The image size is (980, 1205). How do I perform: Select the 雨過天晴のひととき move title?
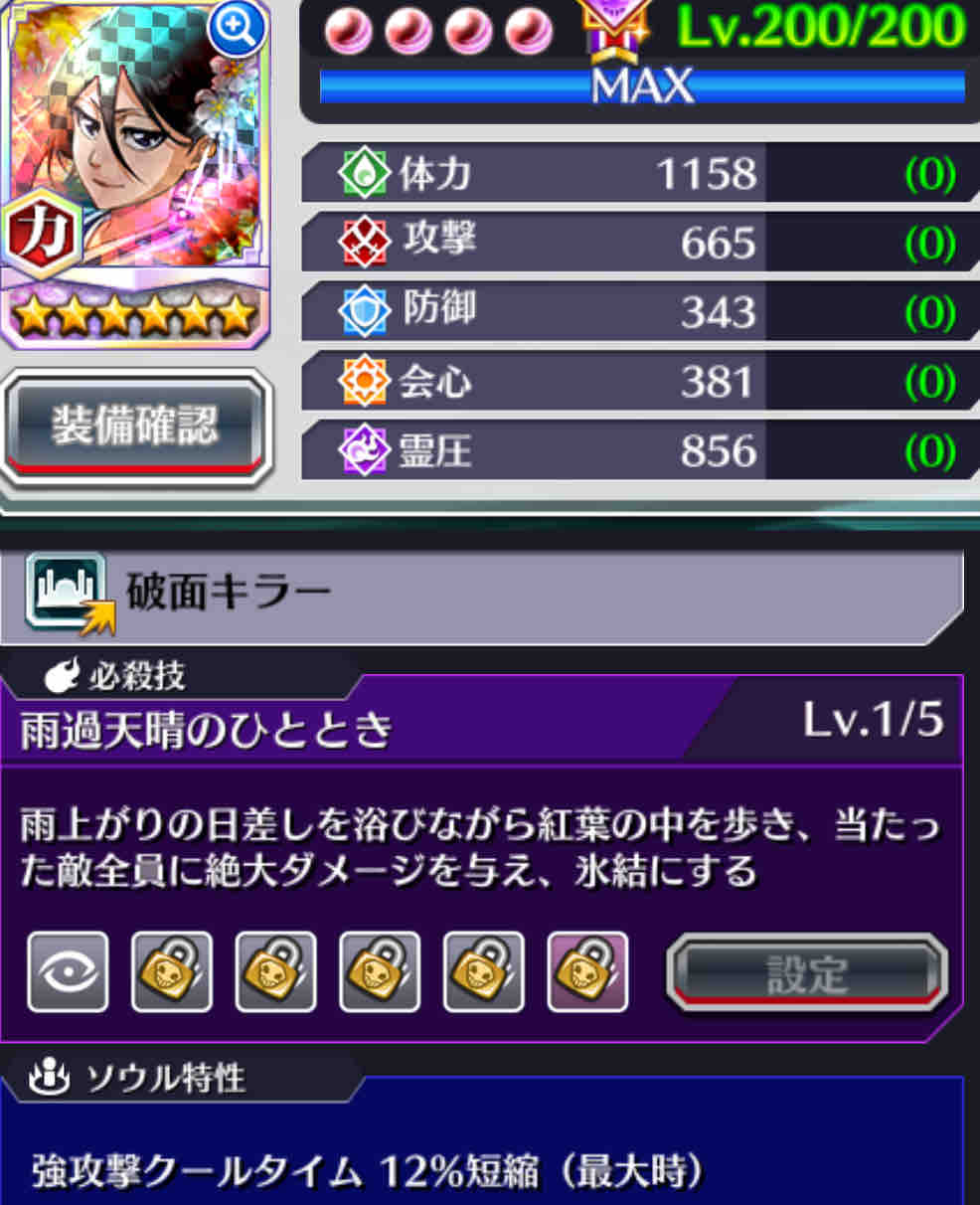(x=207, y=731)
